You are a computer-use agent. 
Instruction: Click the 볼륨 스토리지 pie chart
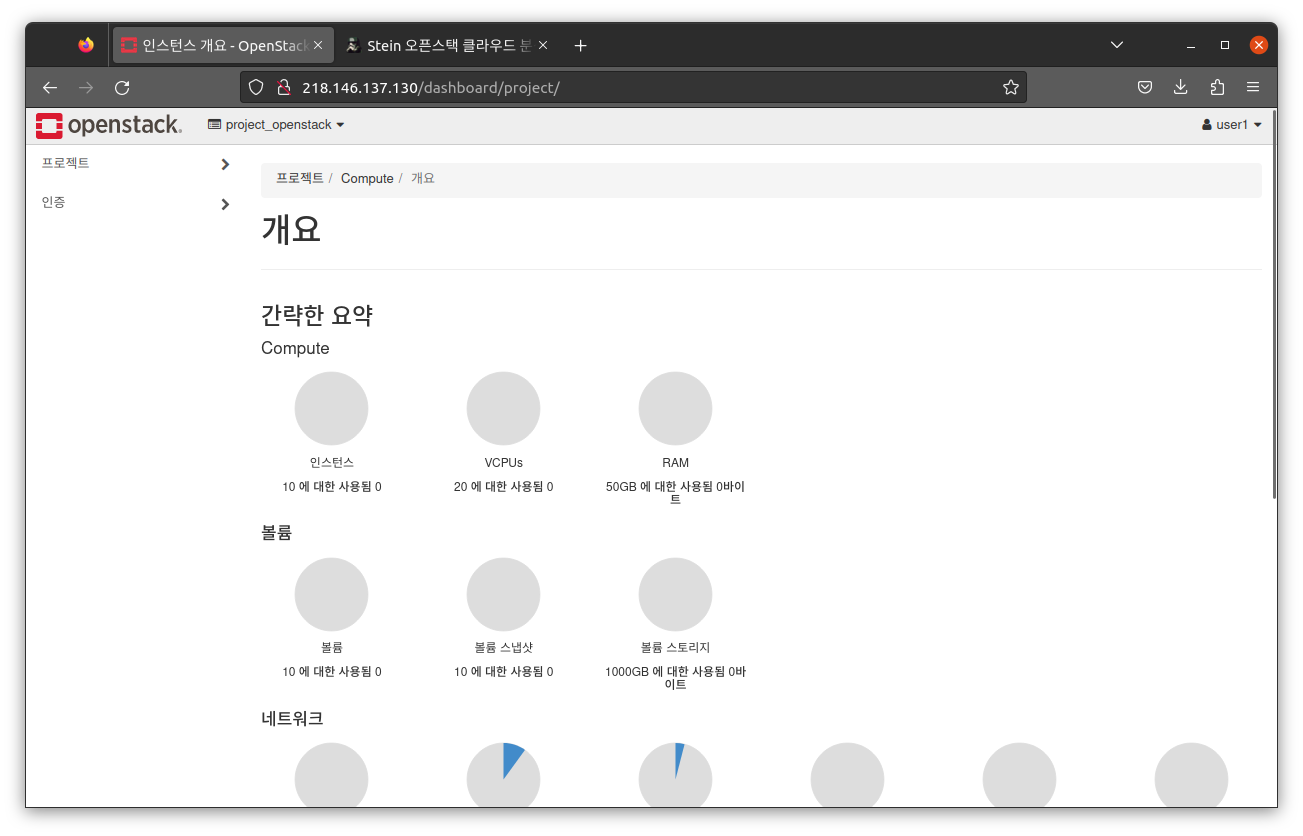click(675, 594)
